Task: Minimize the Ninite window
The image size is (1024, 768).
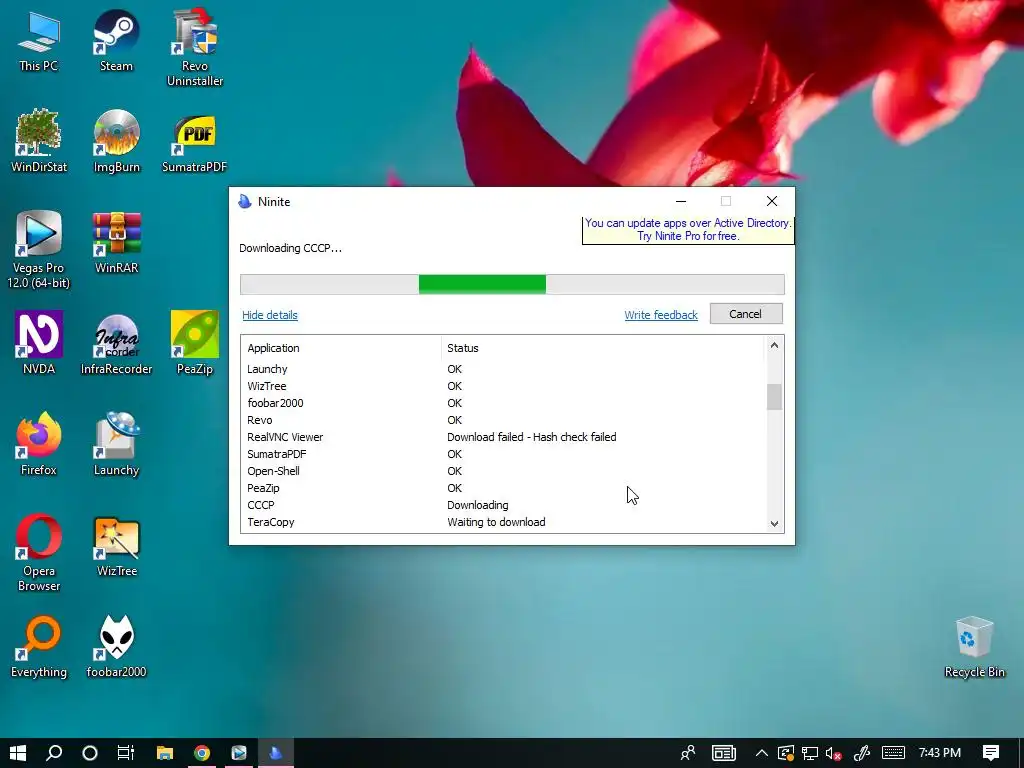Action: pyautogui.click(x=681, y=201)
